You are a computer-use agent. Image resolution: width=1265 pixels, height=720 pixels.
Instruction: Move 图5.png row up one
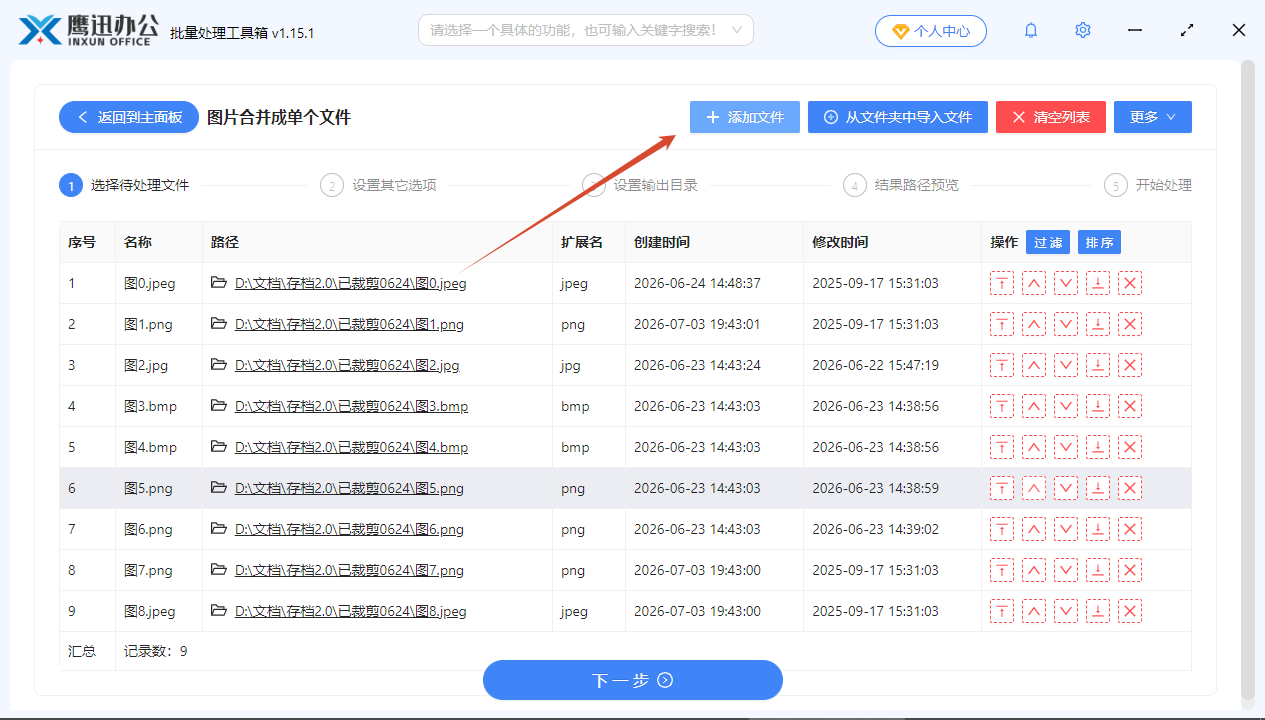[x=1034, y=488]
